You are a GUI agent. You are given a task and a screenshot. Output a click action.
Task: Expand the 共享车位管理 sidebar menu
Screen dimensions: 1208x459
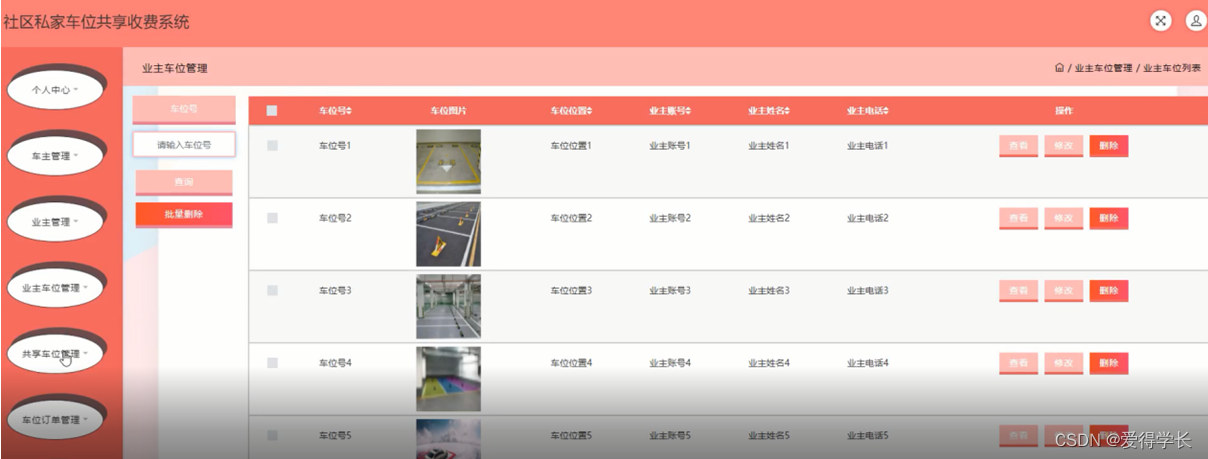(x=55, y=354)
